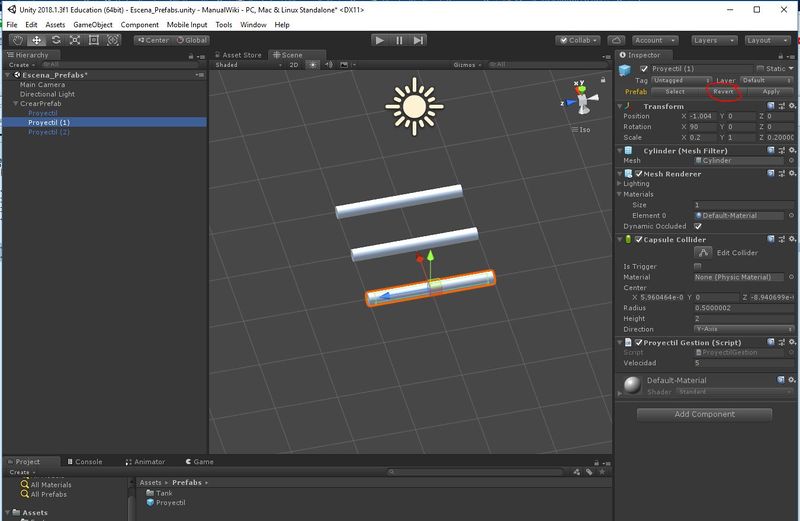The image size is (800, 521).
Task: Collapse the CrearPrefab hierarchy item
Action: tap(15, 104)
